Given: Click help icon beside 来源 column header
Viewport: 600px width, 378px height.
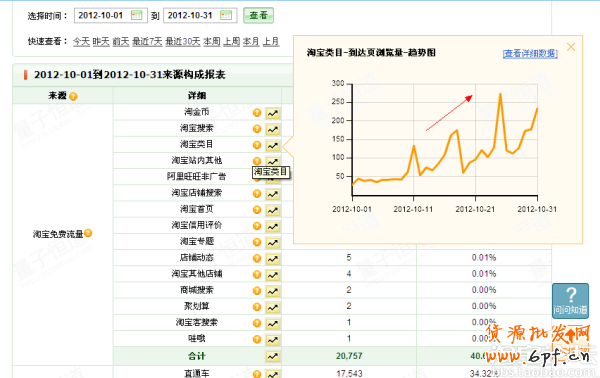Looking at the screenshot, I should click(73, 96).
